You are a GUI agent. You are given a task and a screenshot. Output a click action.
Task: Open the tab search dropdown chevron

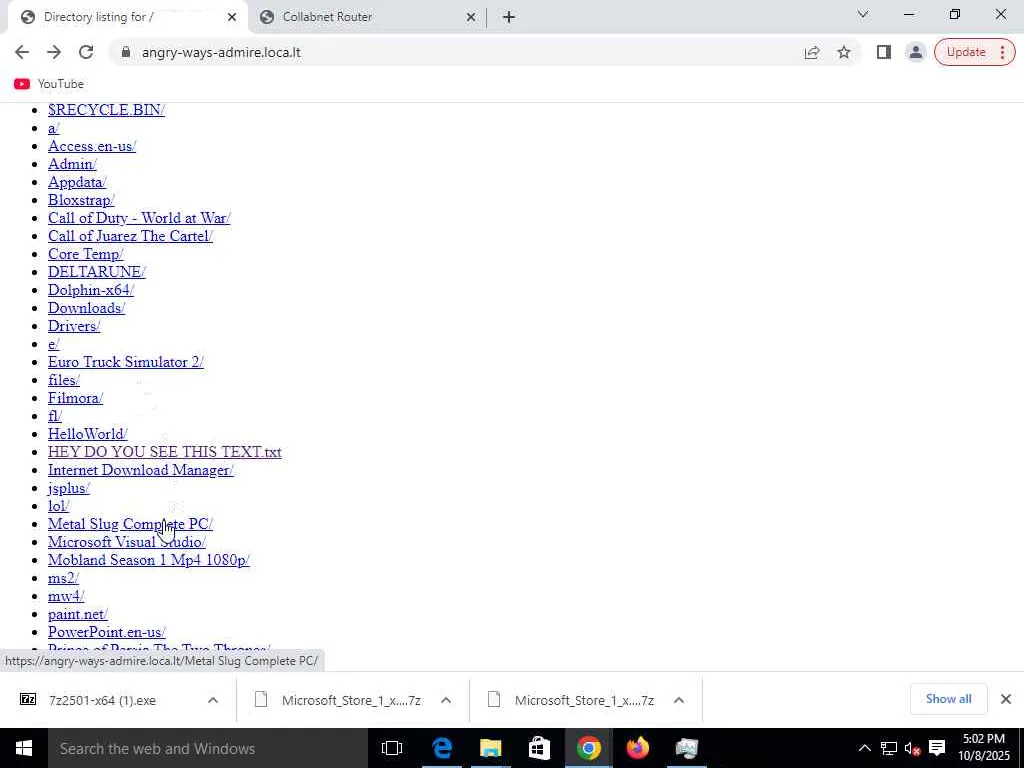[863, 14]
